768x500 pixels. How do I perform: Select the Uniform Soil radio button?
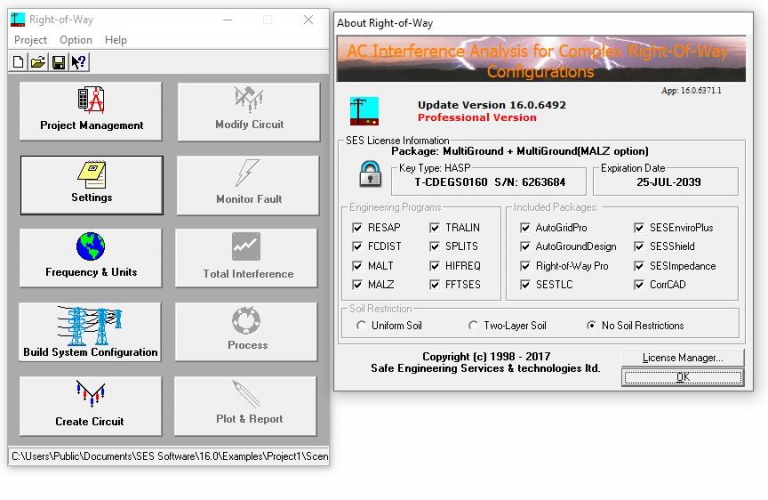(x=361, y=325)
